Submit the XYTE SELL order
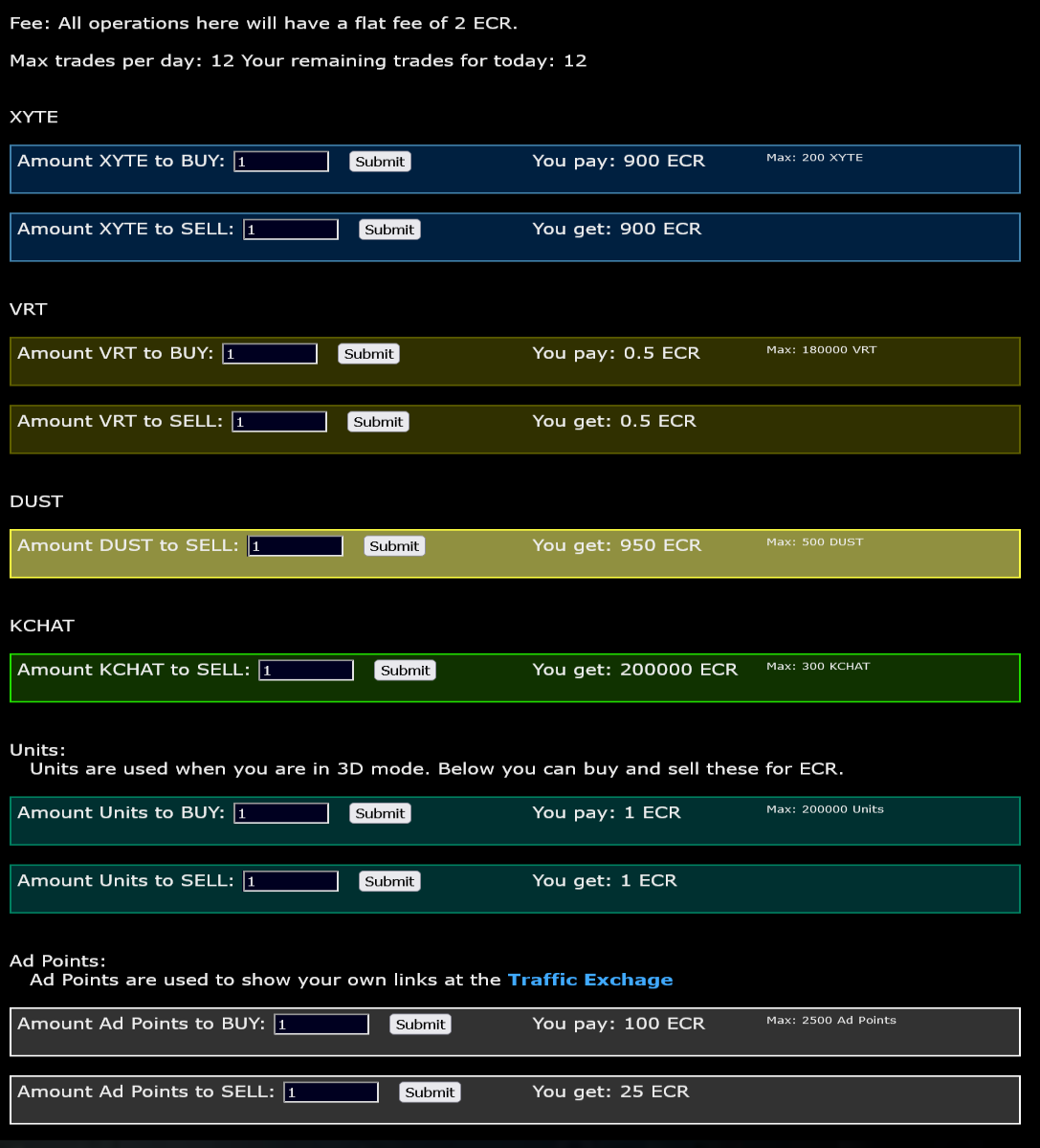Screen dimensions: 1040x1148 [389, 230]
